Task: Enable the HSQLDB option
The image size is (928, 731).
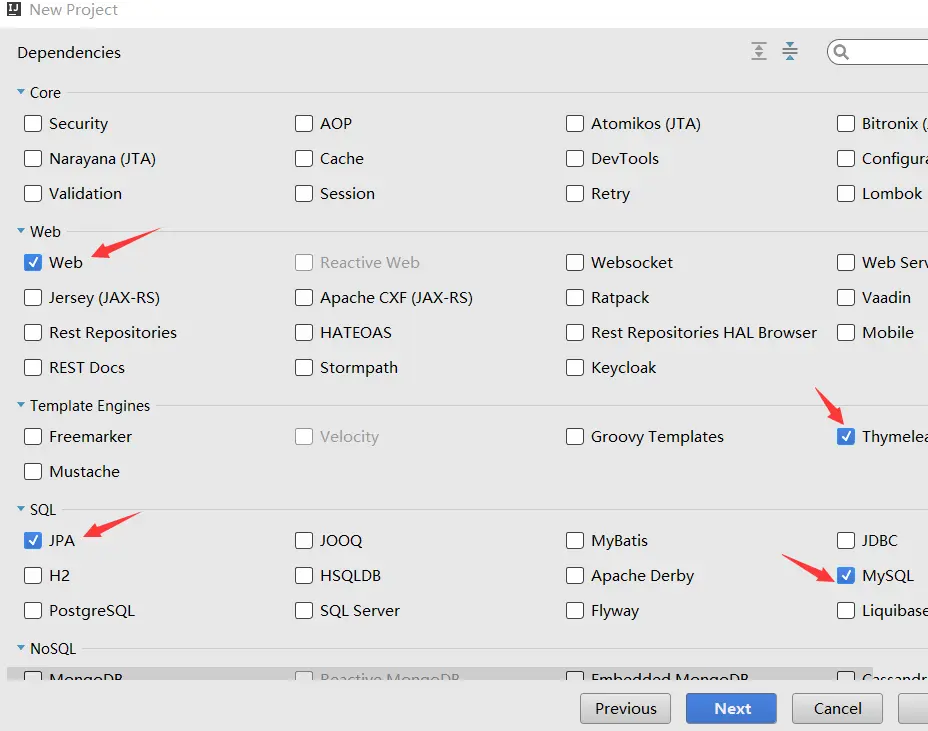Action: [304, 575]
